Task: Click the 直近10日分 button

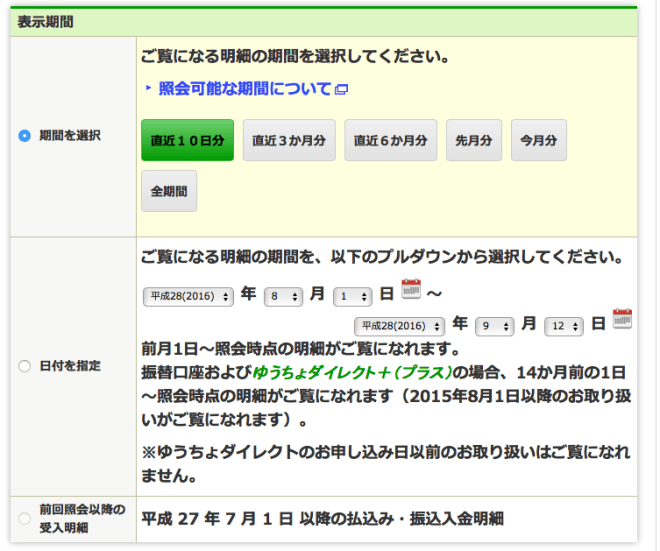Action: 187,140
